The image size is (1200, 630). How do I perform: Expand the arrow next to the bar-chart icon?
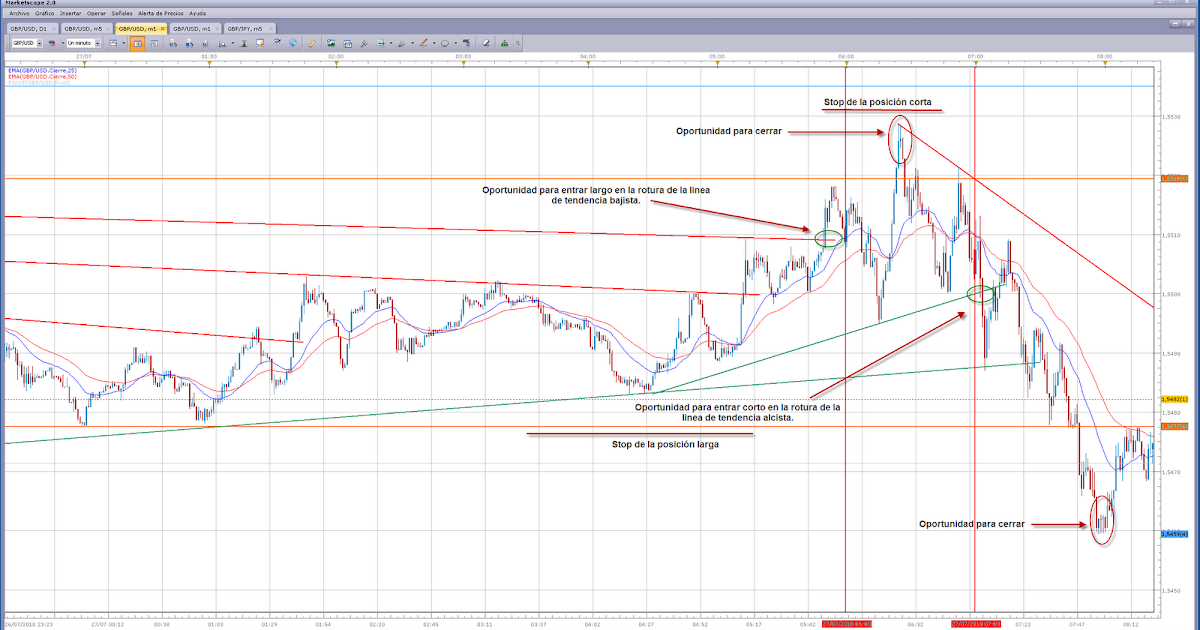pyautogui.click(x=232, y=43)
